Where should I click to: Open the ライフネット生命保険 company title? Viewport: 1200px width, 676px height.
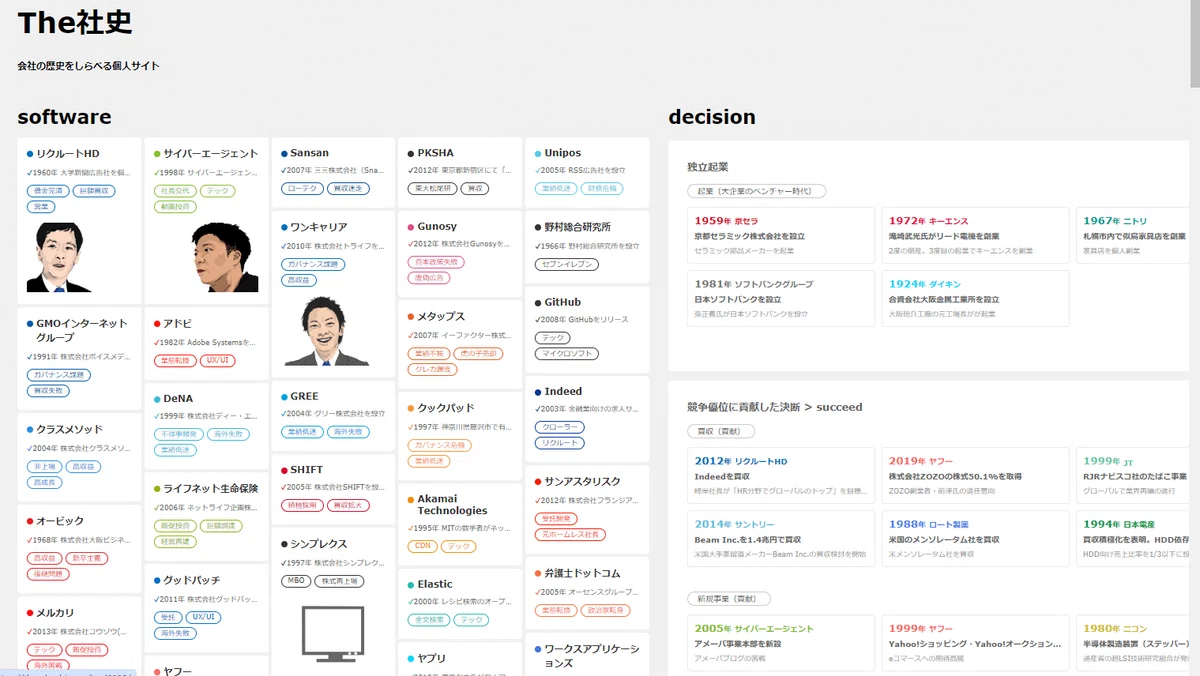(x=210, y=489)
